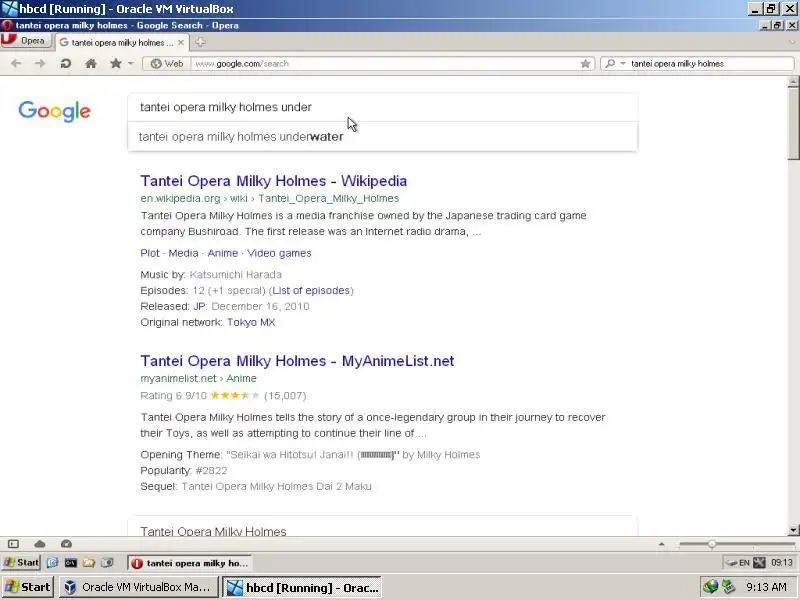Click the host tray globe network icon
Viewport: 800px width, 600px height.
(710, 587)
